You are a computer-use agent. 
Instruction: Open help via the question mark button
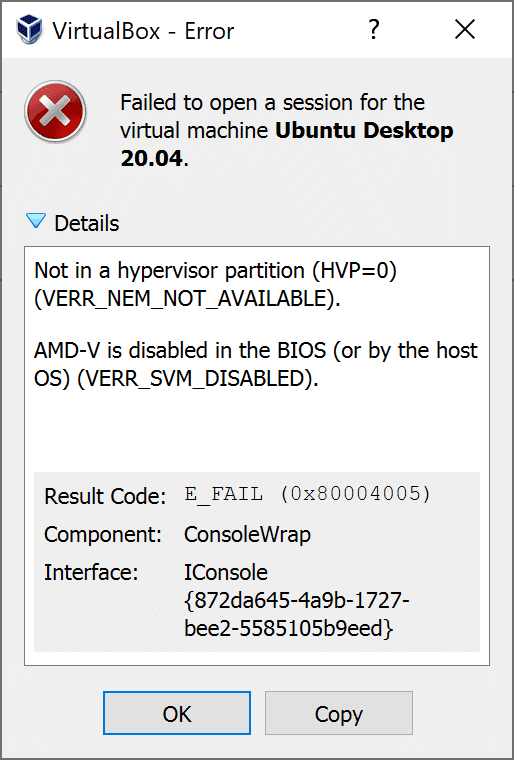point(373,30)
